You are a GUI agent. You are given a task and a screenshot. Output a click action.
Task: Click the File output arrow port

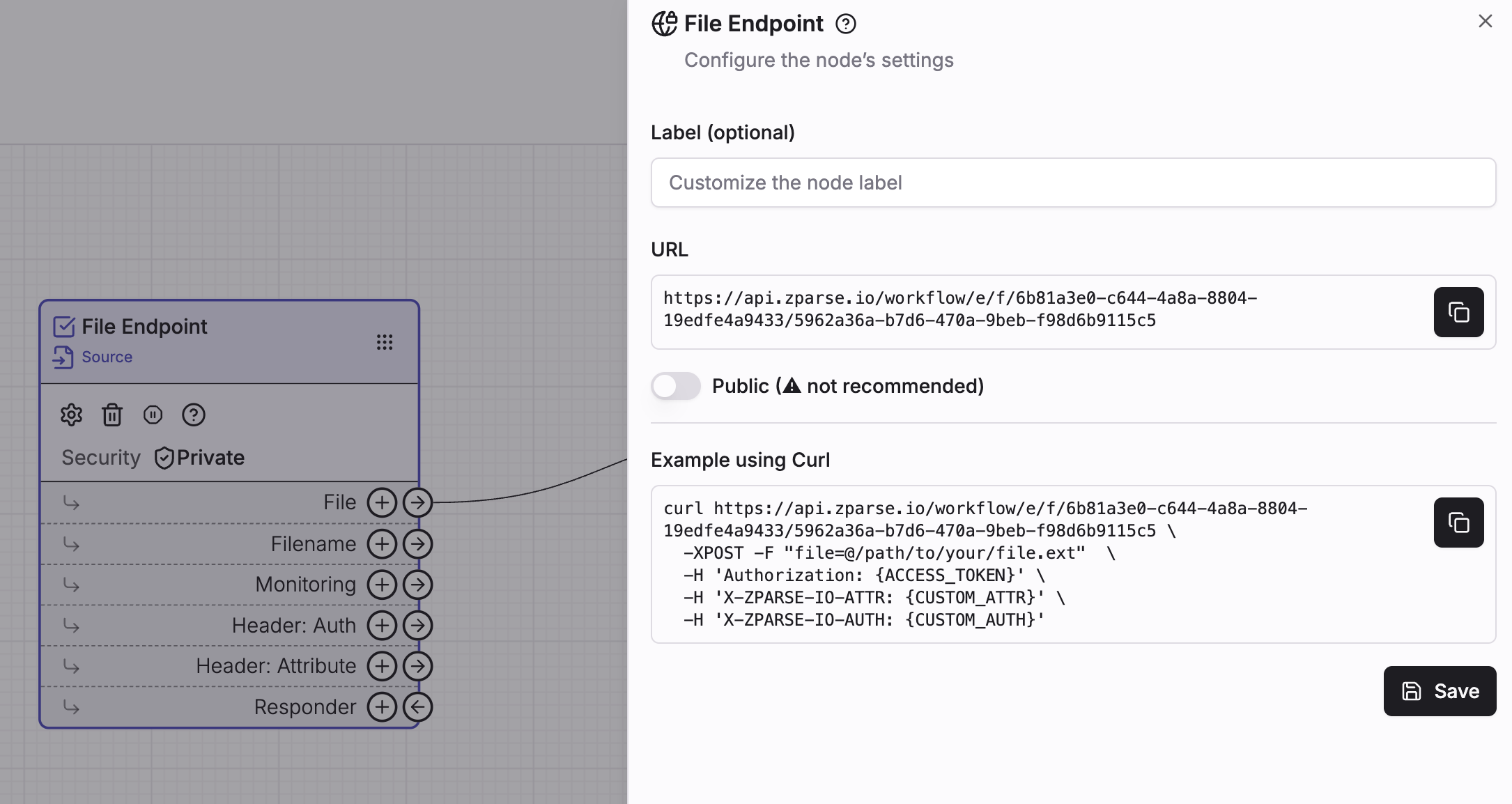pyautogui.click(x=417, y=502)
